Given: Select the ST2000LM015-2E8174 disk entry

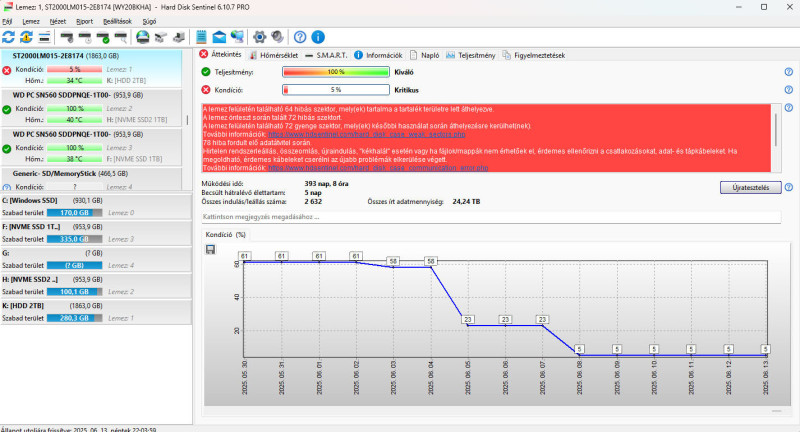Looking at the screenshot, I should coord(91,68).
